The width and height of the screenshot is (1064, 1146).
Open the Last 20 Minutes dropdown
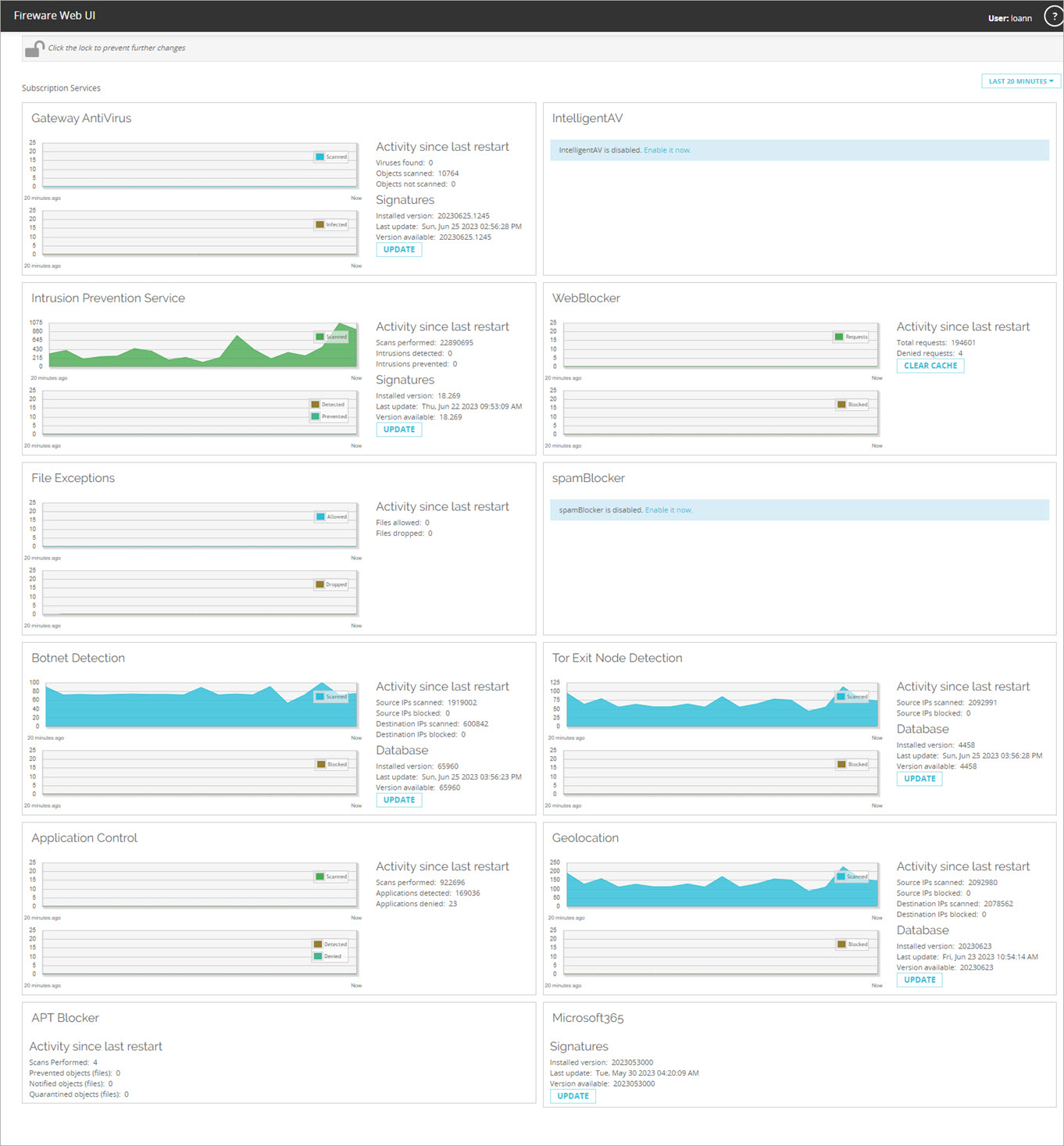click(1020, 81)
